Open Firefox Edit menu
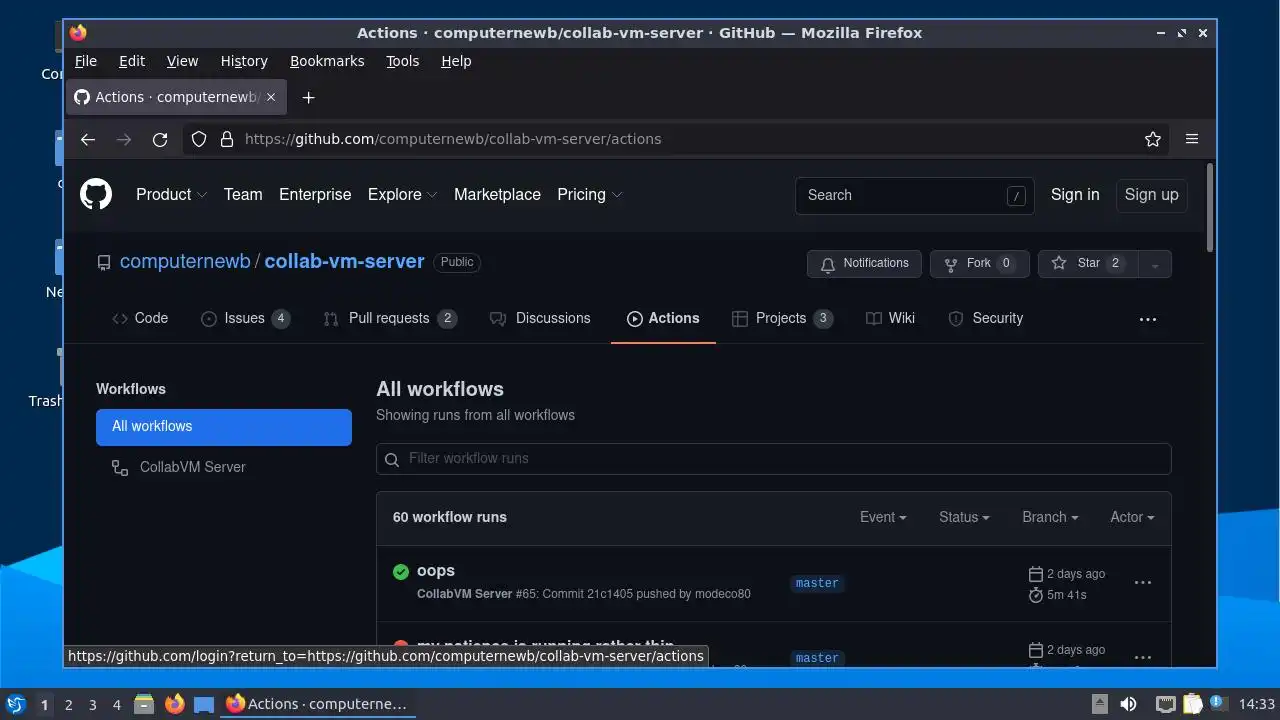 [132, 61]
